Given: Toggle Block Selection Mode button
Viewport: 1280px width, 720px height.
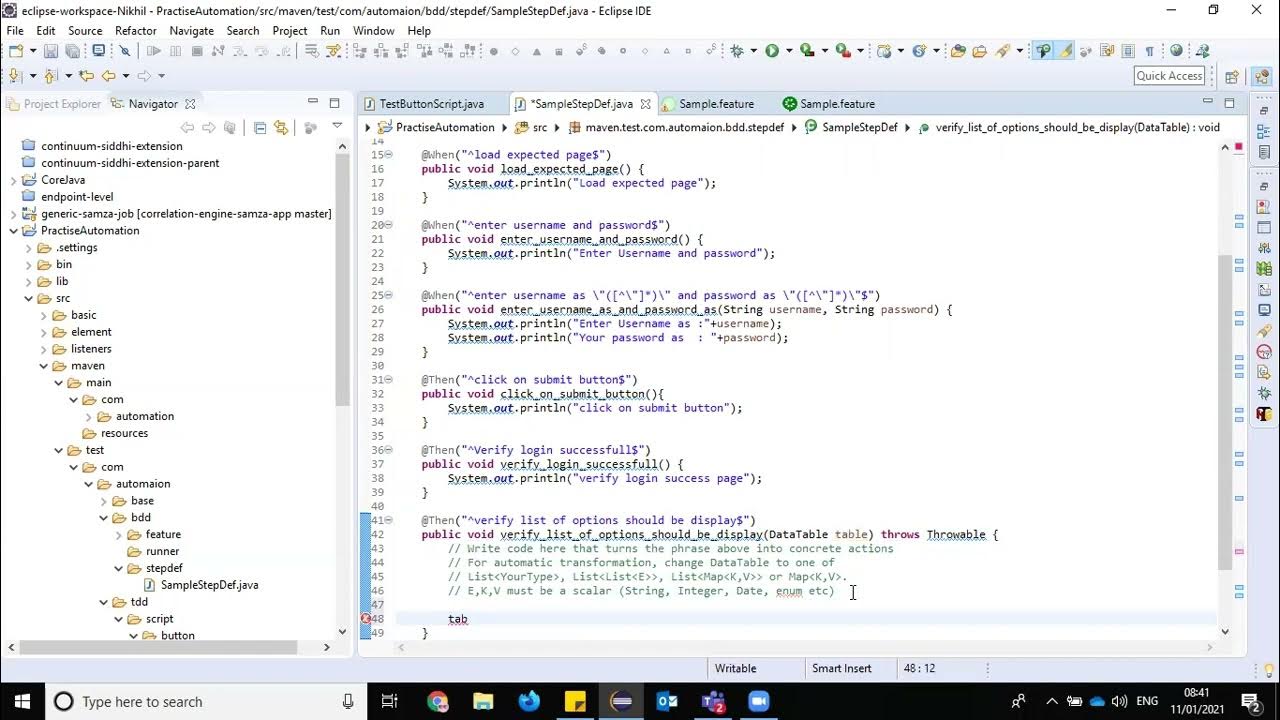Looking at the screenshot, I should tap(1128, 50).
